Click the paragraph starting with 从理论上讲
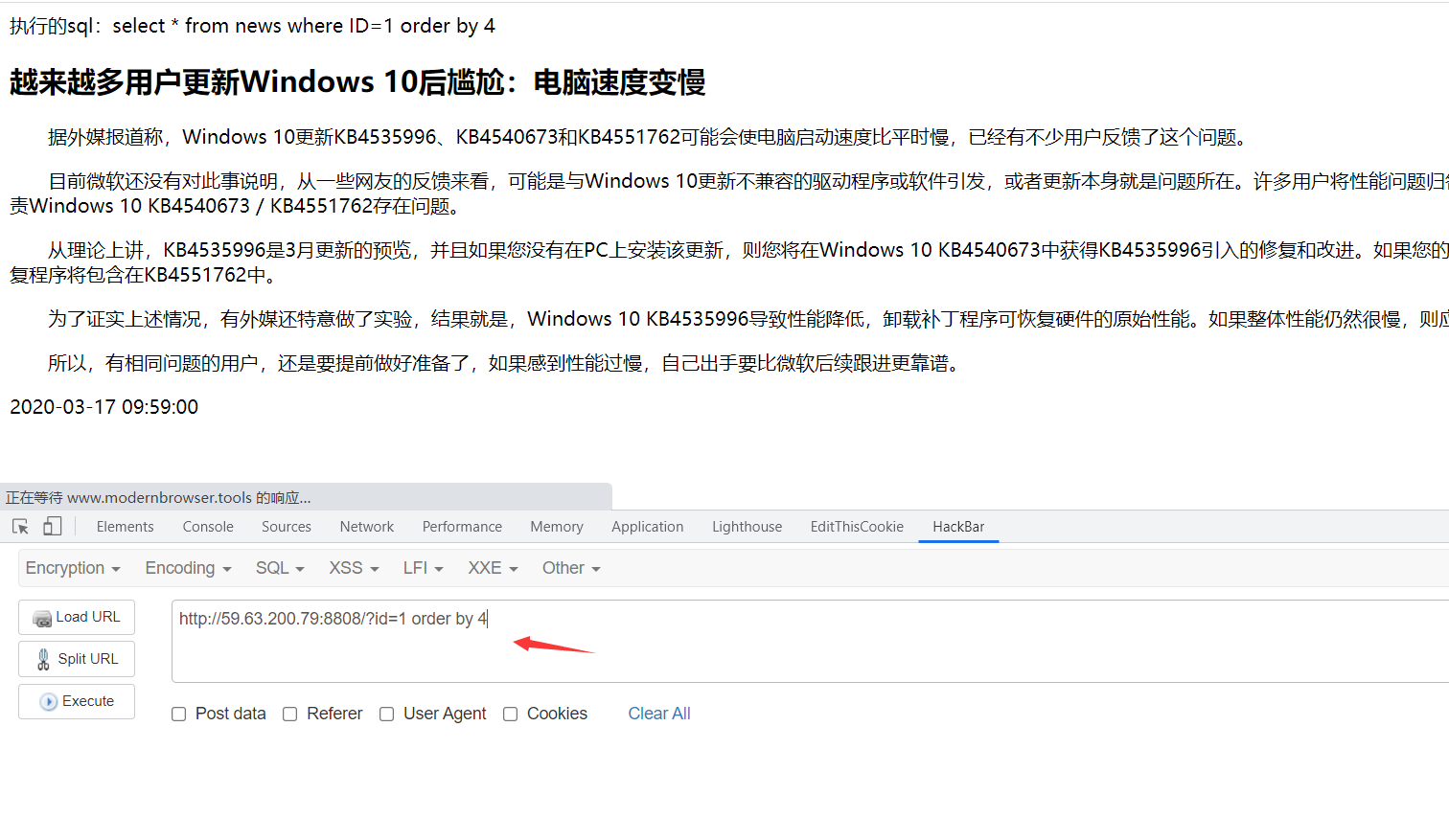This screenshot has width=1449, height=840. pos(729,262)
